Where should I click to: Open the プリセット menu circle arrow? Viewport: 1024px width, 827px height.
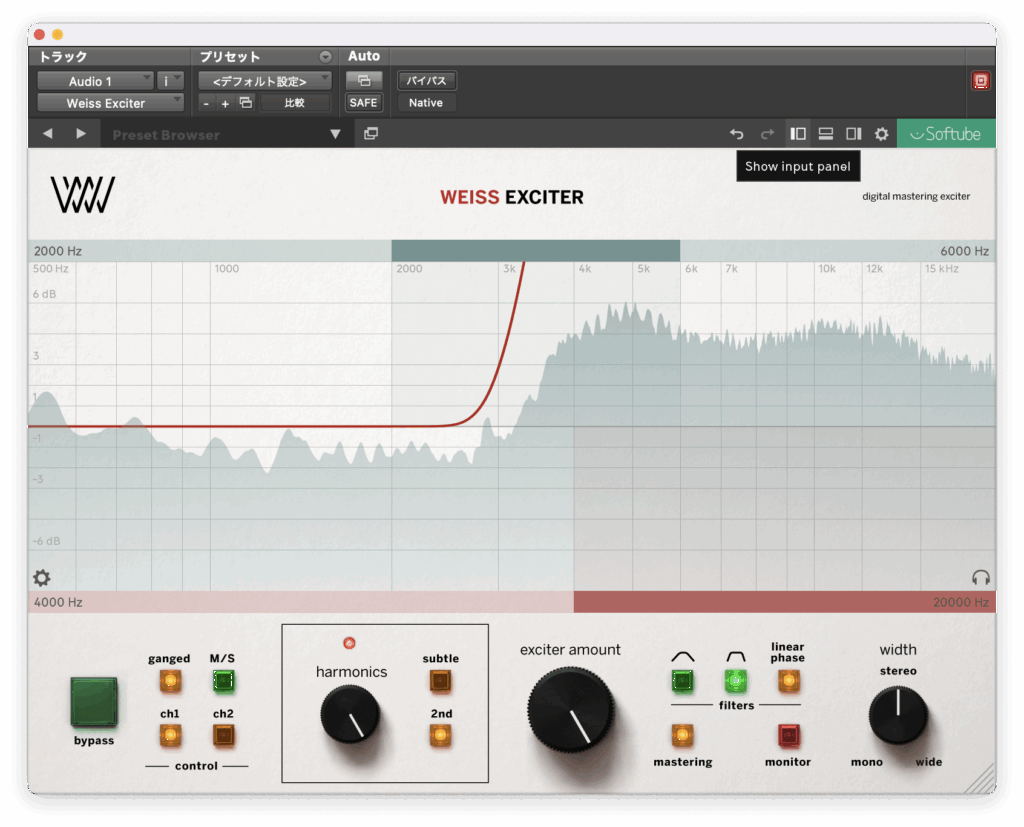point(325,57)
